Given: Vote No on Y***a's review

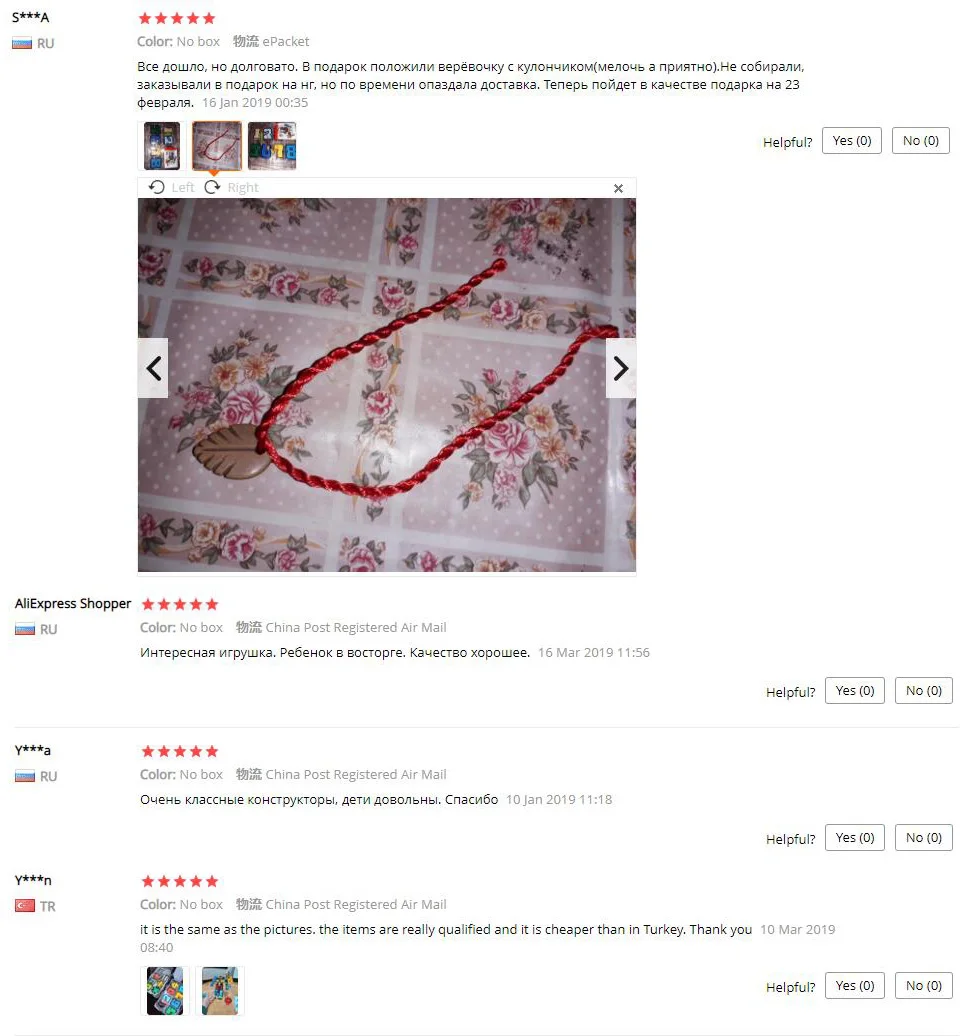Looking at the screenshot, I should click(924, 838).
